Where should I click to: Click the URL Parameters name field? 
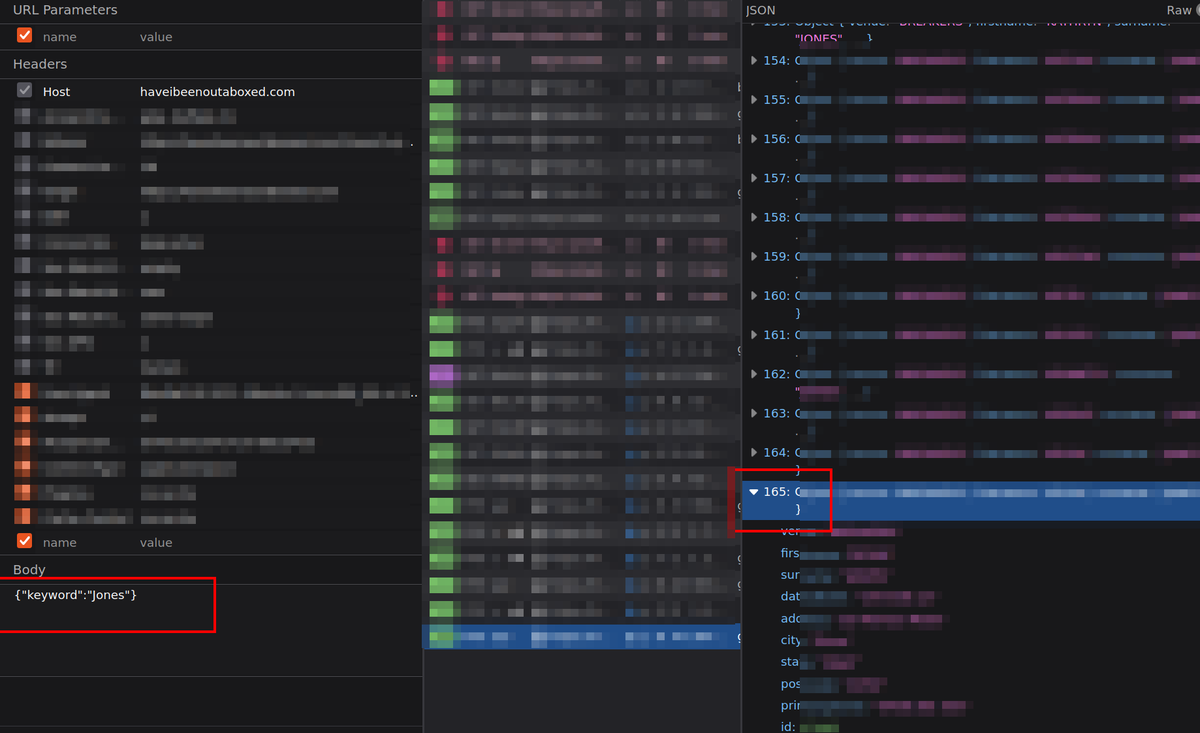point(60,37)
